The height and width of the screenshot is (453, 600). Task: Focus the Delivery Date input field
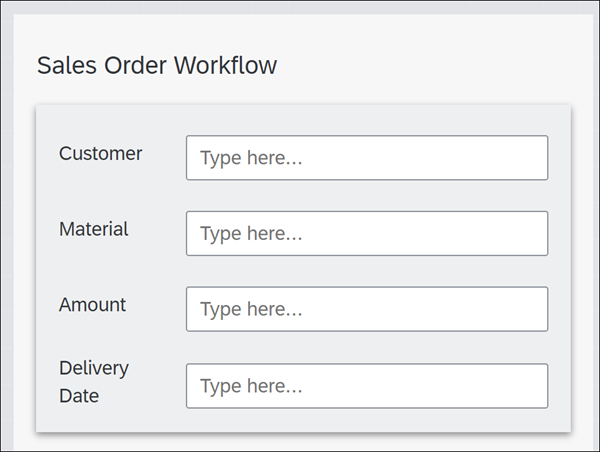click(x=367, y=386)
